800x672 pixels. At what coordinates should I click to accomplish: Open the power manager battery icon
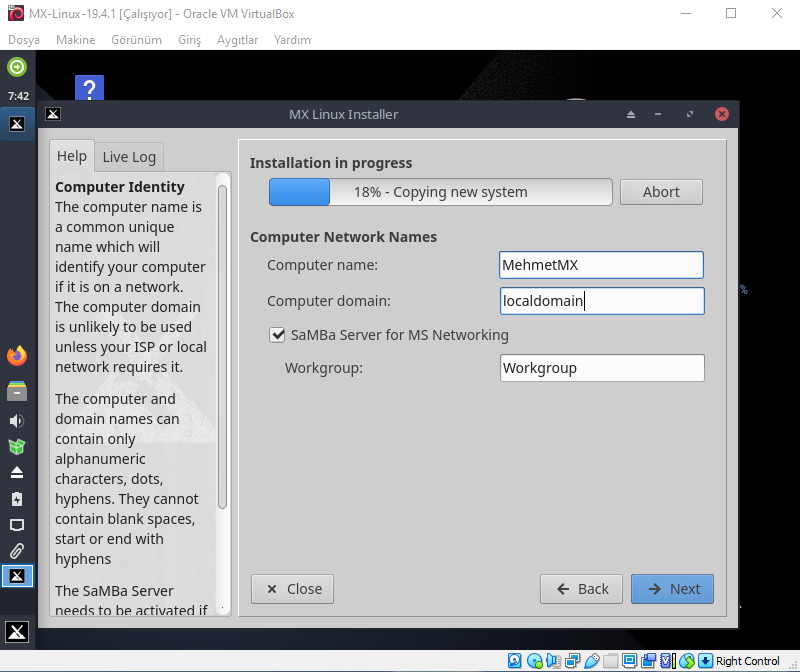click(17, 499)
